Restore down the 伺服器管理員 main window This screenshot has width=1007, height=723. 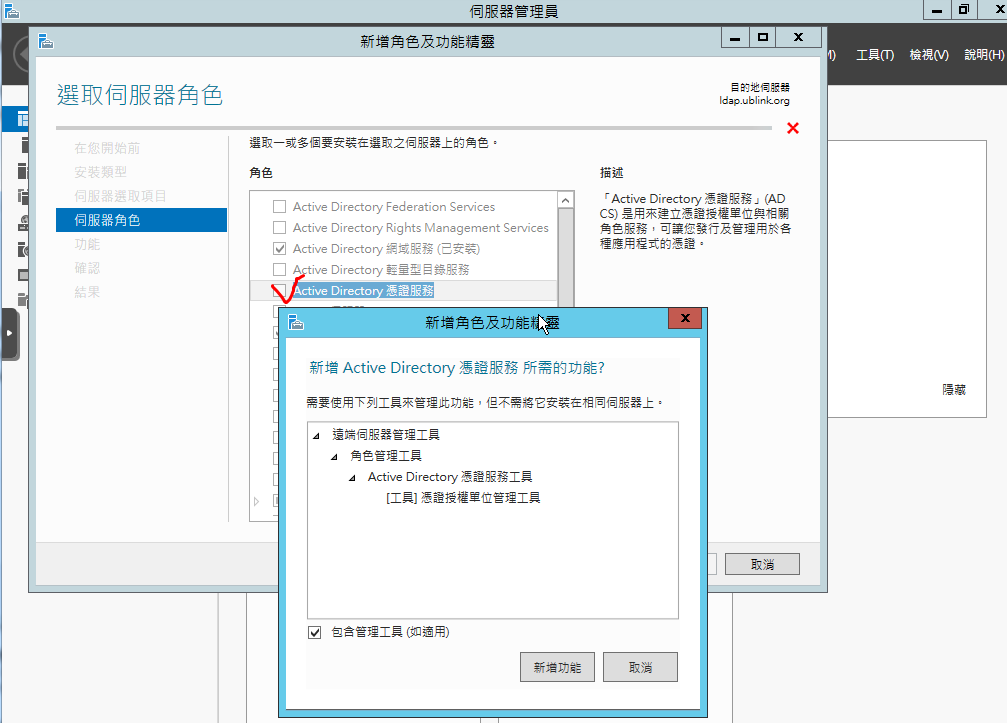pos(963,9)
